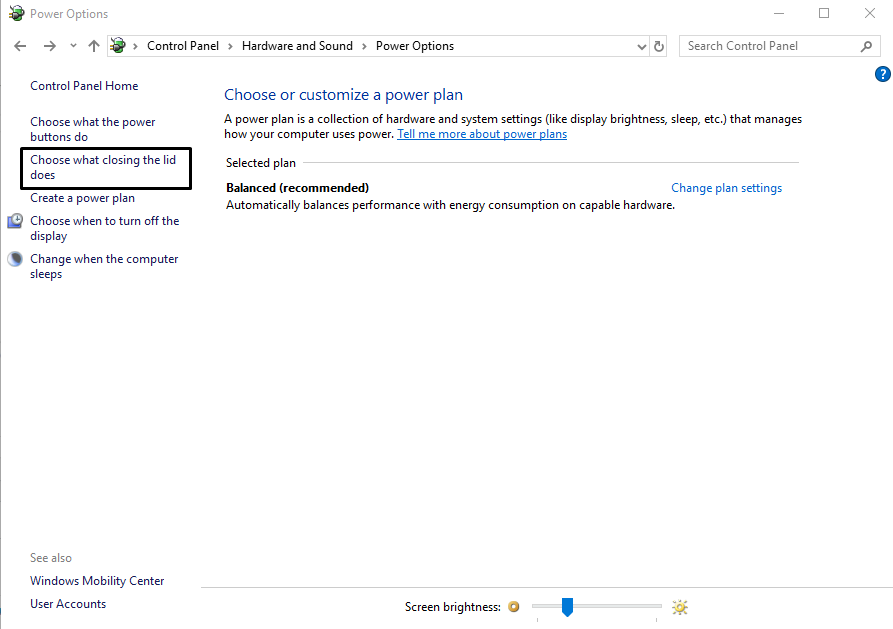Open Change plan settings for Balanced
893x629 pixels.
(726, 188)
